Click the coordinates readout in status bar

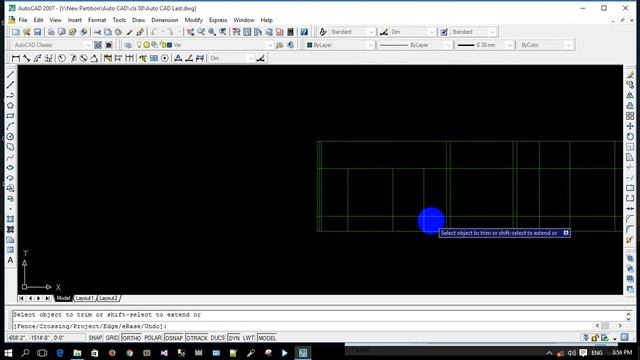point(46,338)
